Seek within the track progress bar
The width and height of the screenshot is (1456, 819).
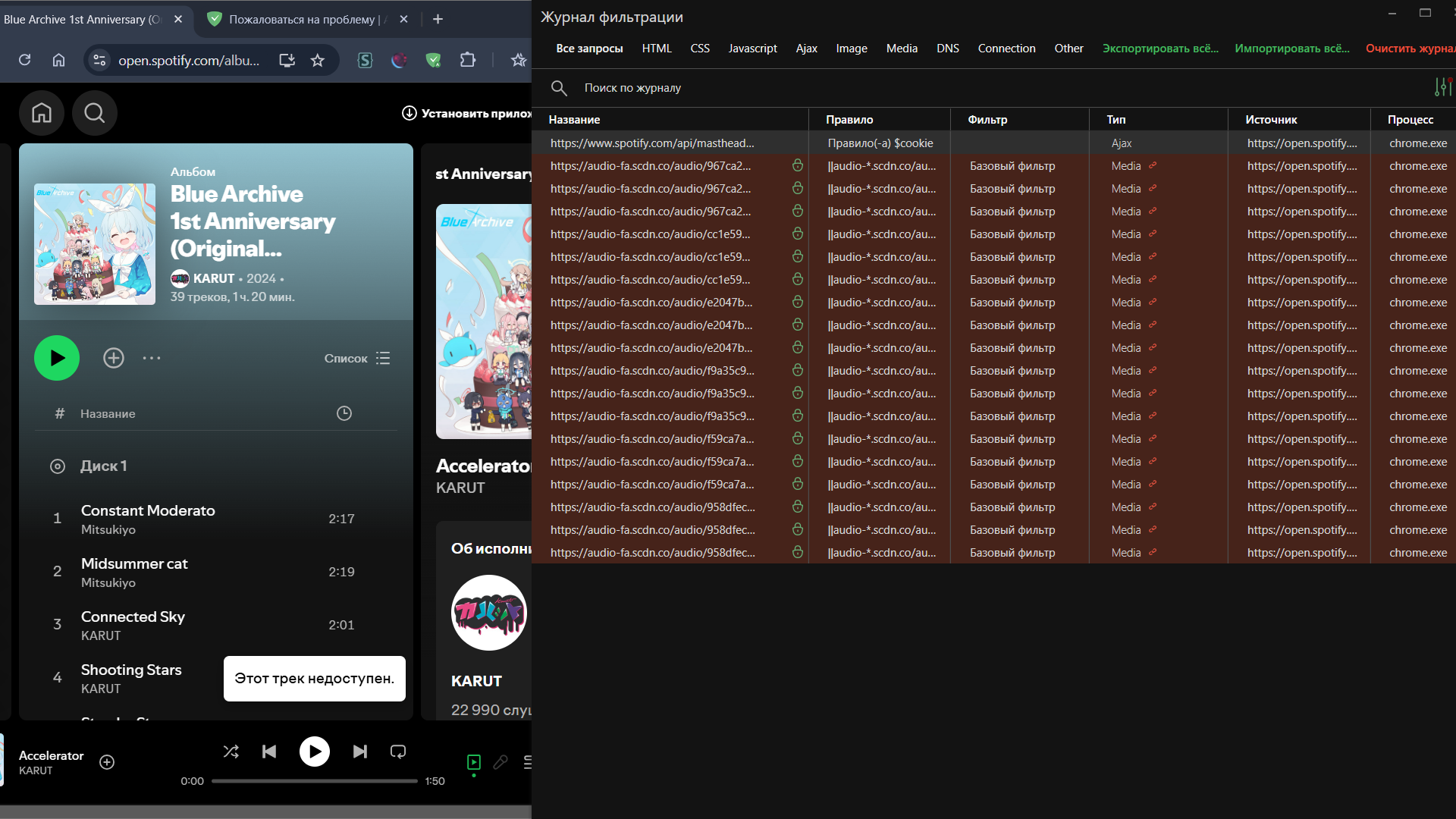pyautogui.click(x=315, y=780)
